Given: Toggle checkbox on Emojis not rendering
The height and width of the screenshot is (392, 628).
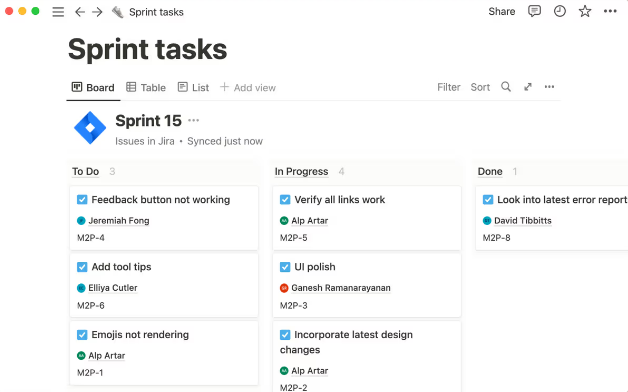Looking at the screenshot, I should [x=82, y=334].
